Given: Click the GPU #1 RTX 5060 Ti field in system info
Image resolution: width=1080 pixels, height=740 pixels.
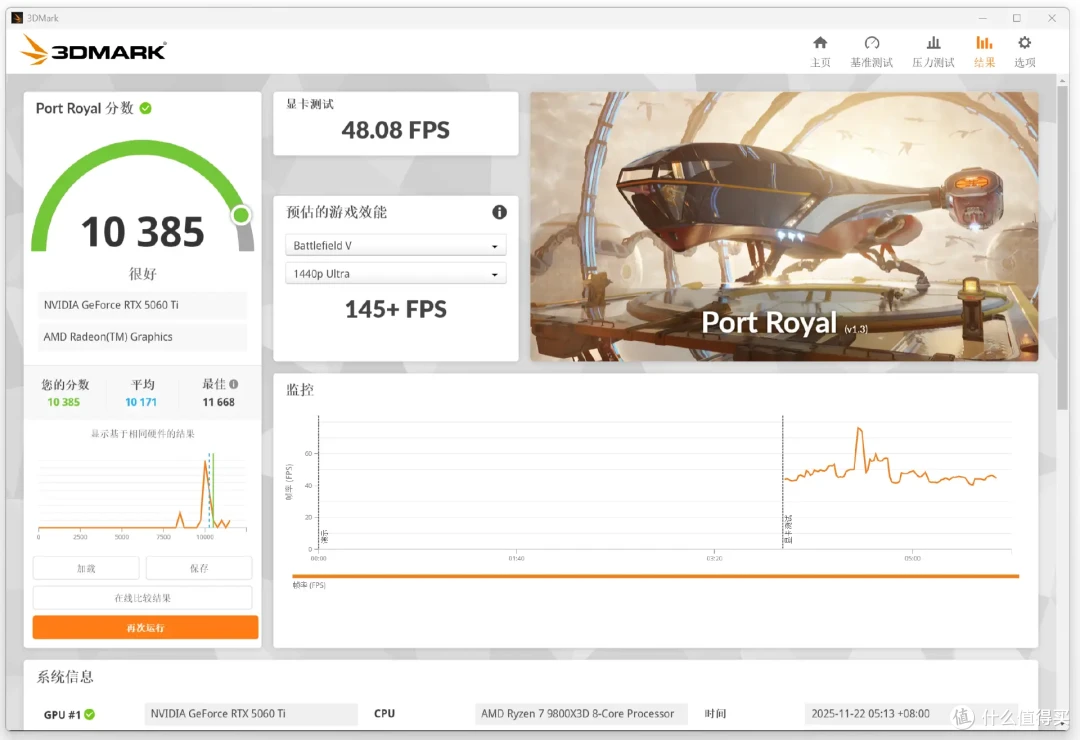Looking at the screenshot, I should coord(251,714).
